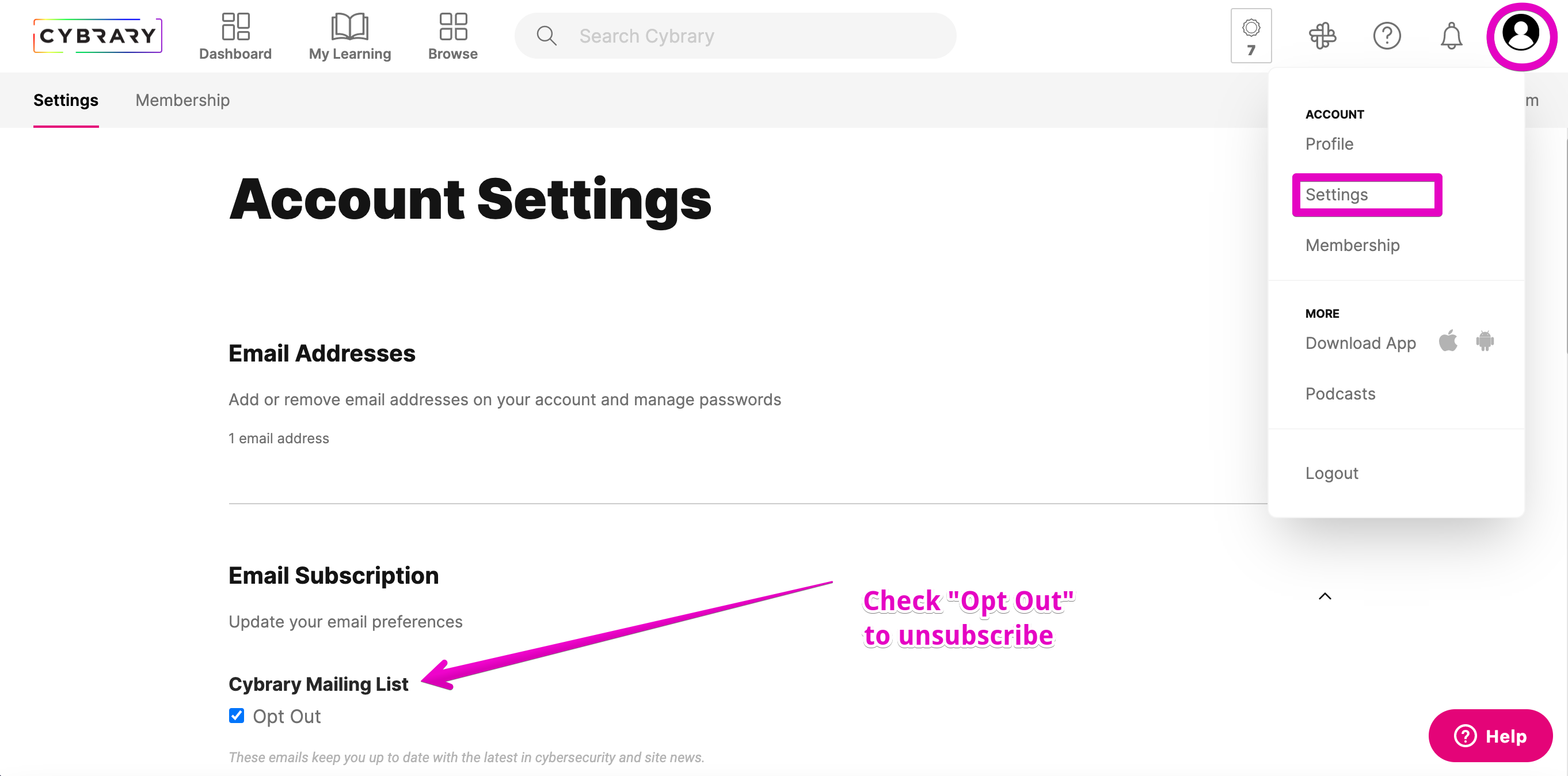Image resolution: width=1568 pixels, height=776 pixels.
Task: Open the Browse grid icon
Action: (x=453, y=27)
